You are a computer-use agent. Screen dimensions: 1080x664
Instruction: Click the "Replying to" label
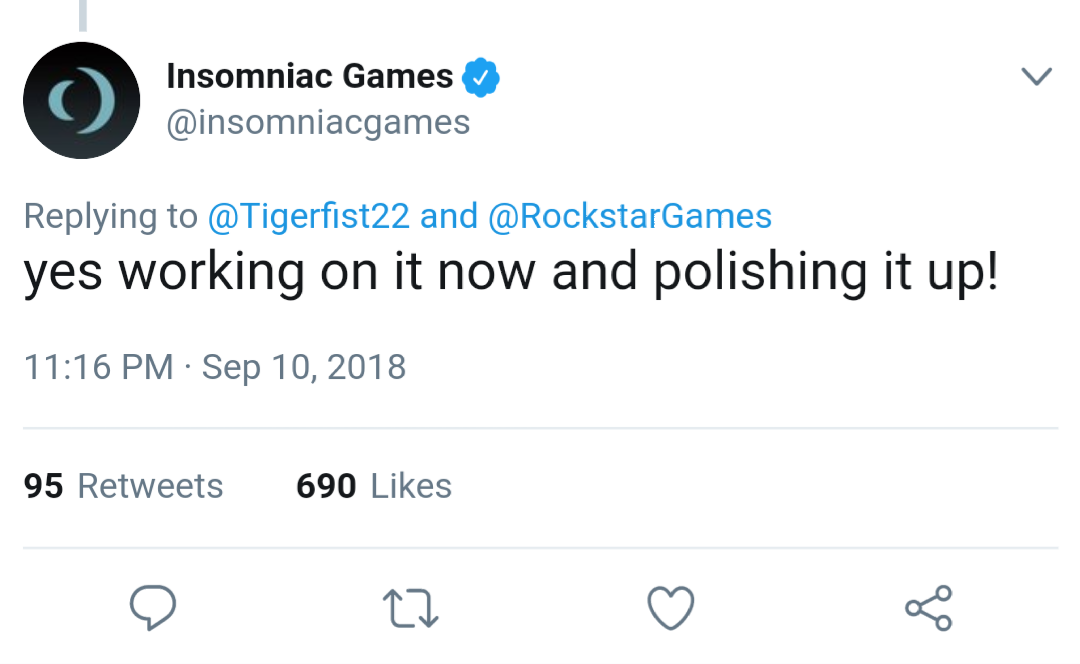110,216
